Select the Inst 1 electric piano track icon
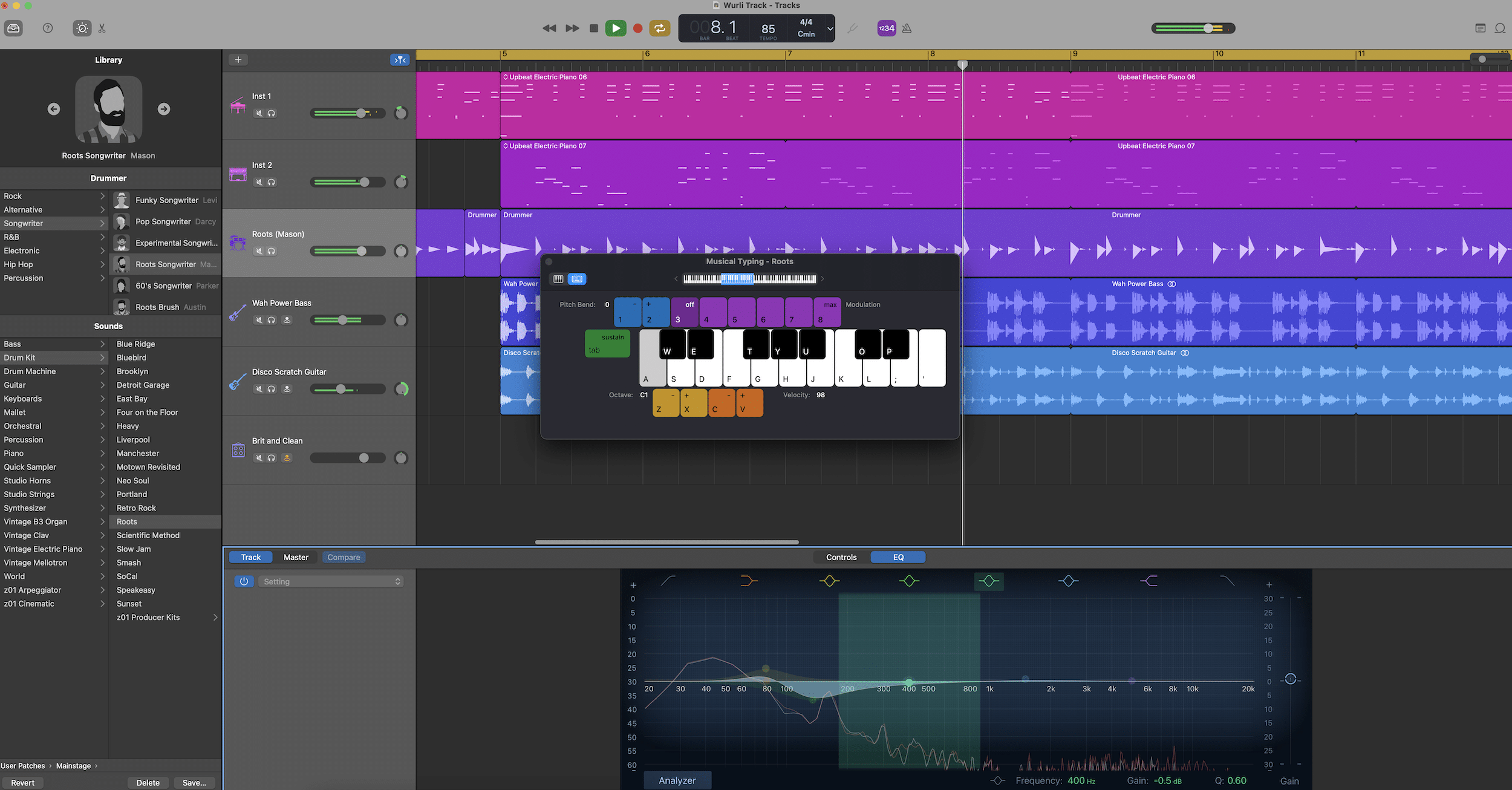The image size is (1512, 790). tap(238, 106)
